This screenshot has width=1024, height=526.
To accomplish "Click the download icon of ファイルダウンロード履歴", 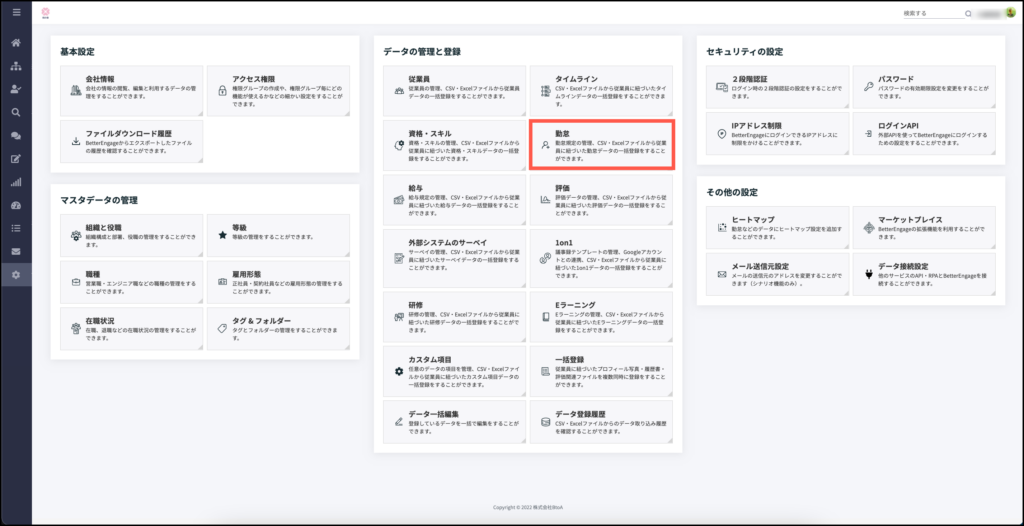I will pos(75,140).
